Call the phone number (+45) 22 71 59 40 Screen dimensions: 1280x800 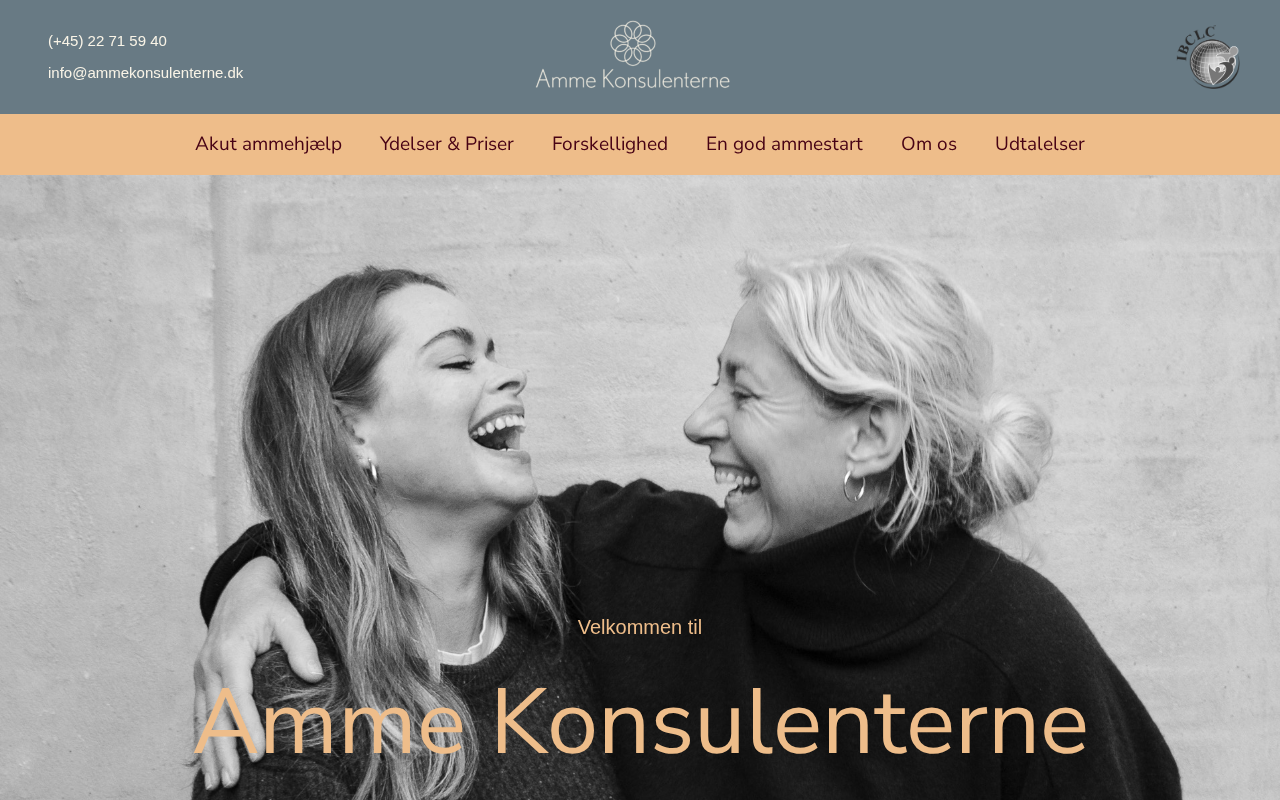pos(107,41)
